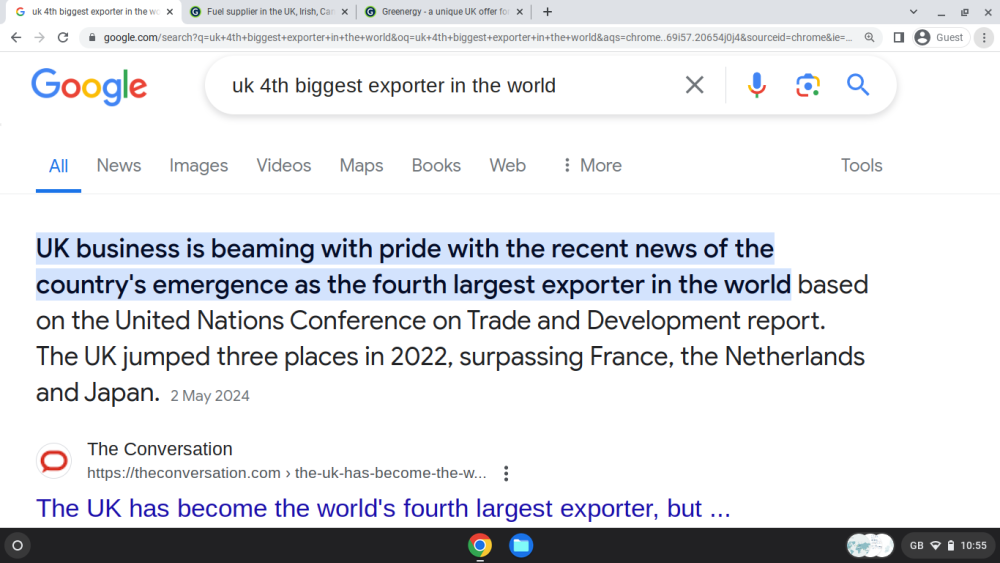Open the ChromeOS launcher button
The width and height of the screenshot is (1000, 563).
[x=18, y=545]
